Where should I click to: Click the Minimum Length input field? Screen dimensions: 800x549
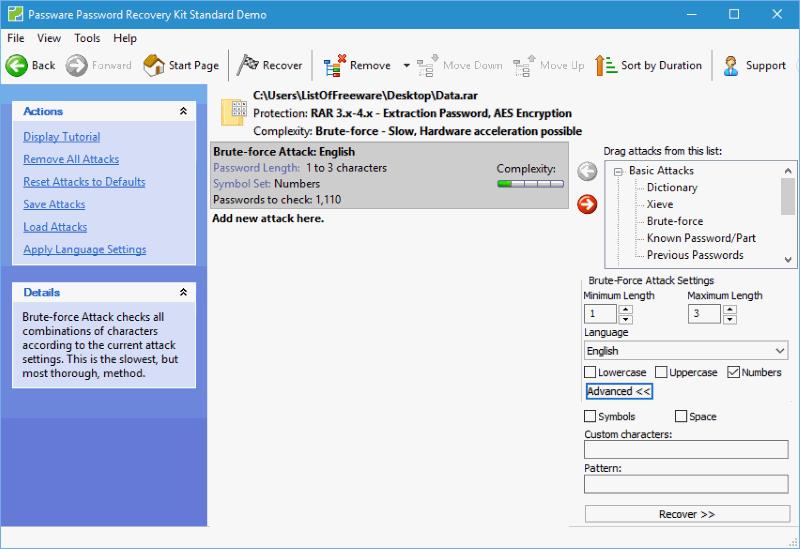click(x=601, y=314)
